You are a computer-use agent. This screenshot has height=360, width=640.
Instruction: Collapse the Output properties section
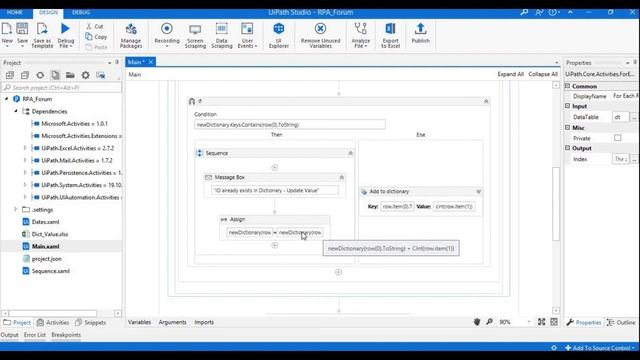pyautogui.click(x=568, y=148)
